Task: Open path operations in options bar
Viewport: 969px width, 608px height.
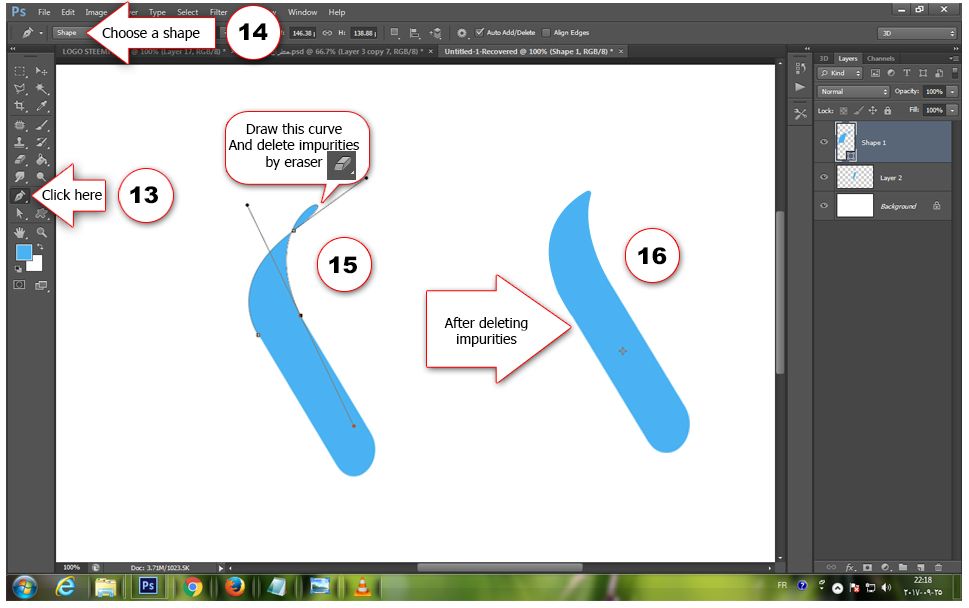Action: [395, 33]
